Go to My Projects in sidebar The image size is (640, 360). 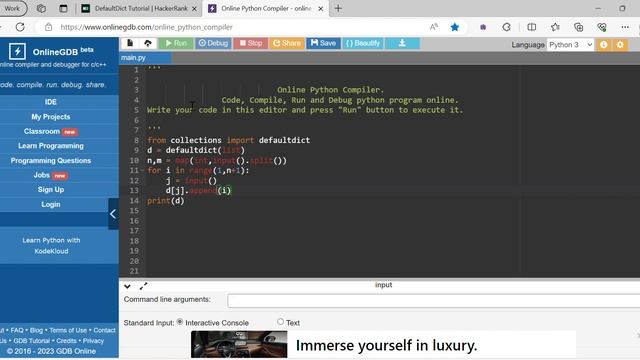point(51,117)
